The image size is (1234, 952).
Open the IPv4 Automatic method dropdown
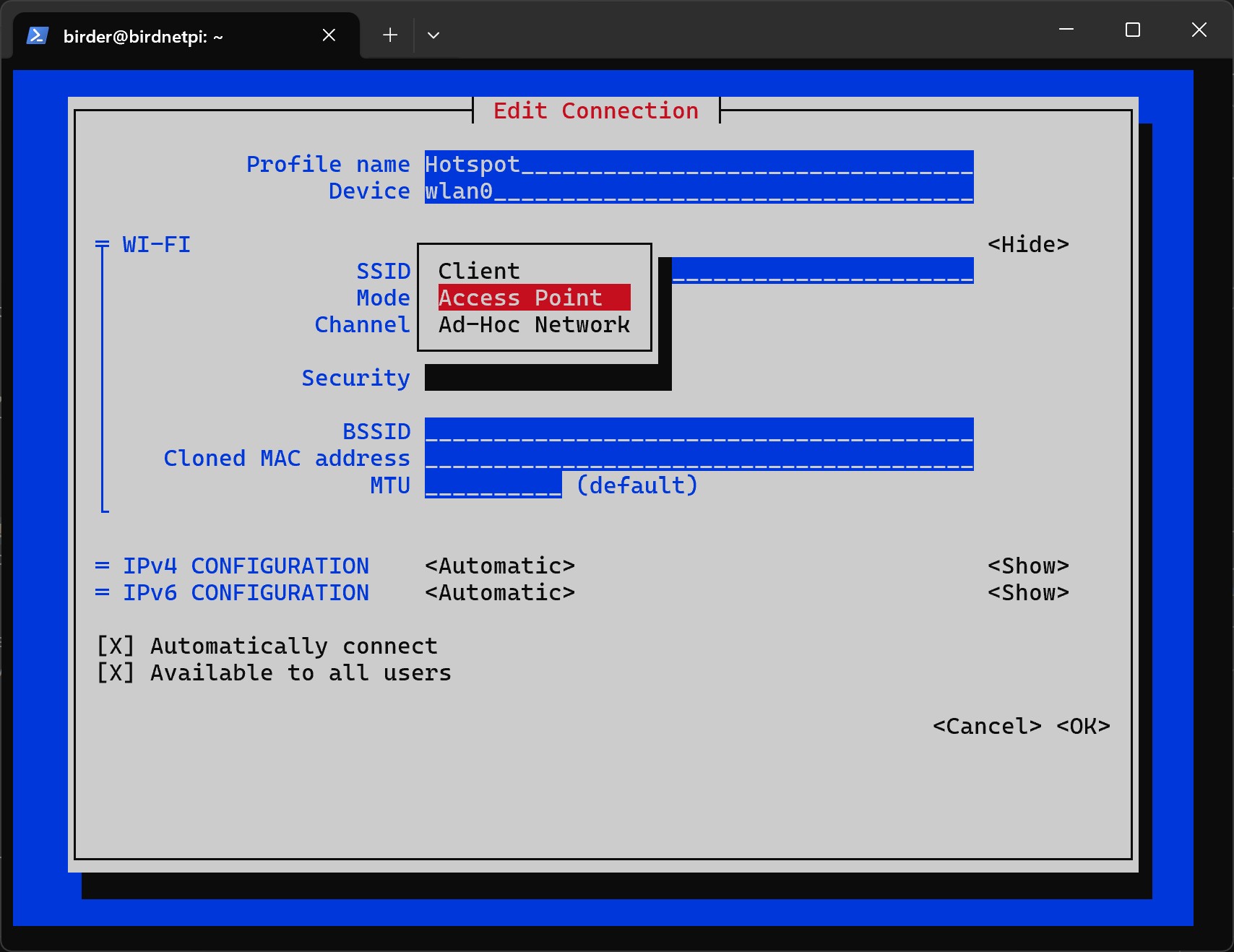click(499, 566)
